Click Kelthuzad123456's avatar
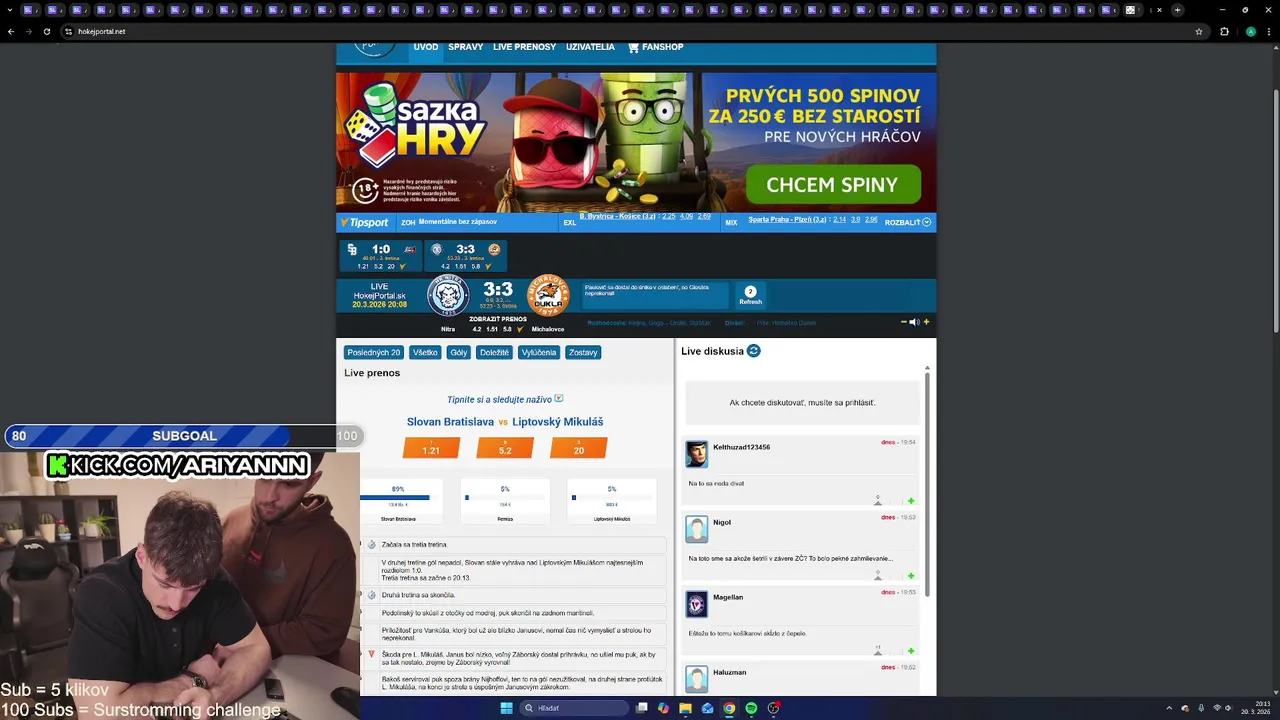 [x=696, y=454]
